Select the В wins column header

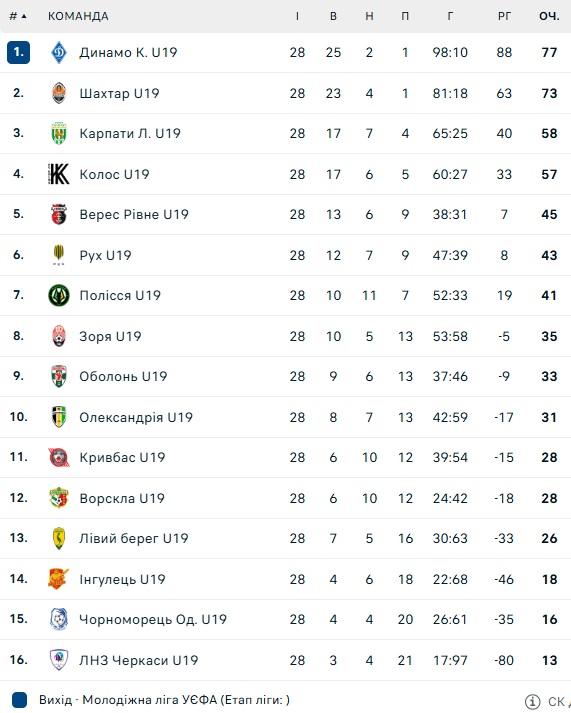pos(333,16)
